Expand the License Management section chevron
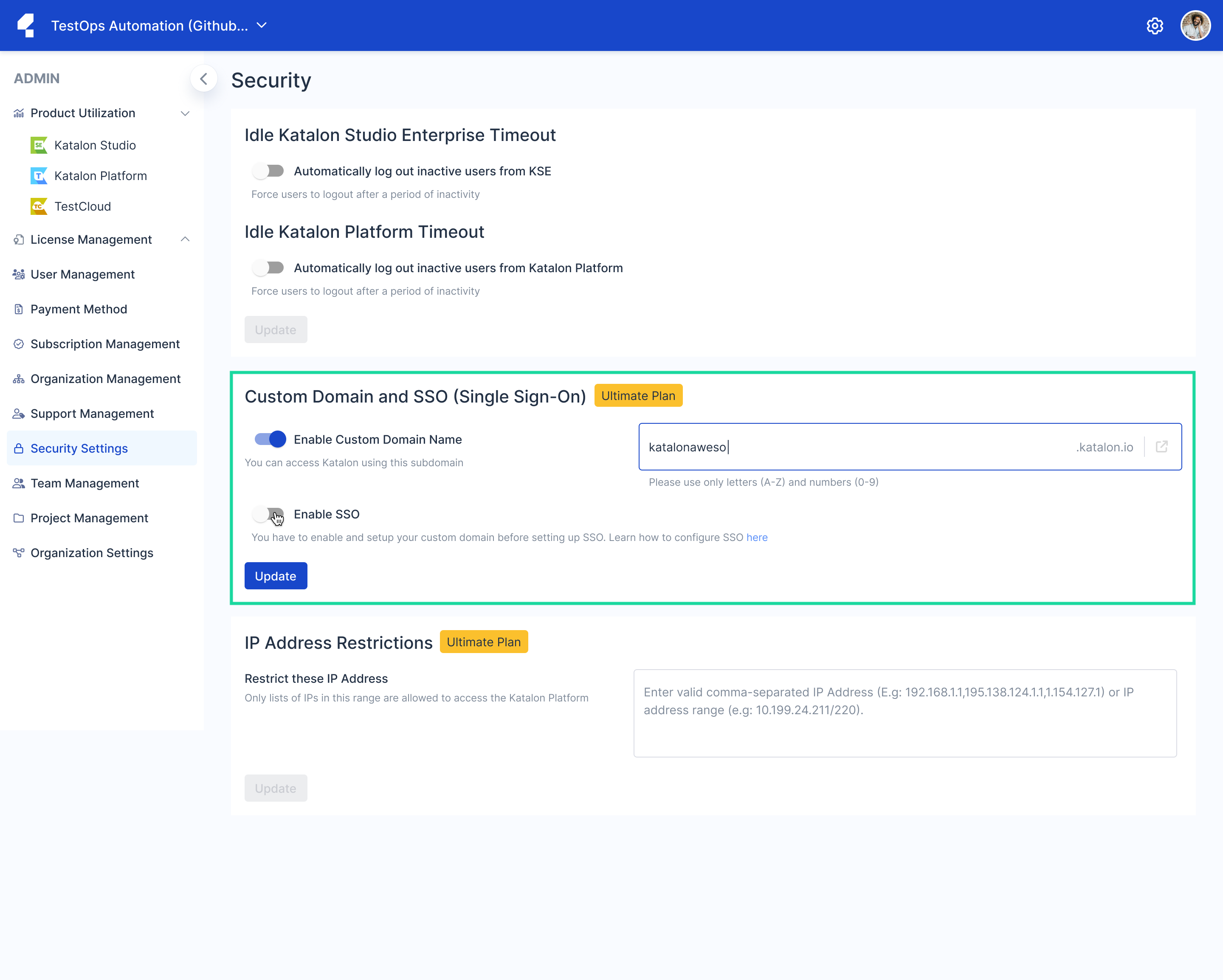The height and width of the screenshot is (980, 1223). (x=185, y=239)
